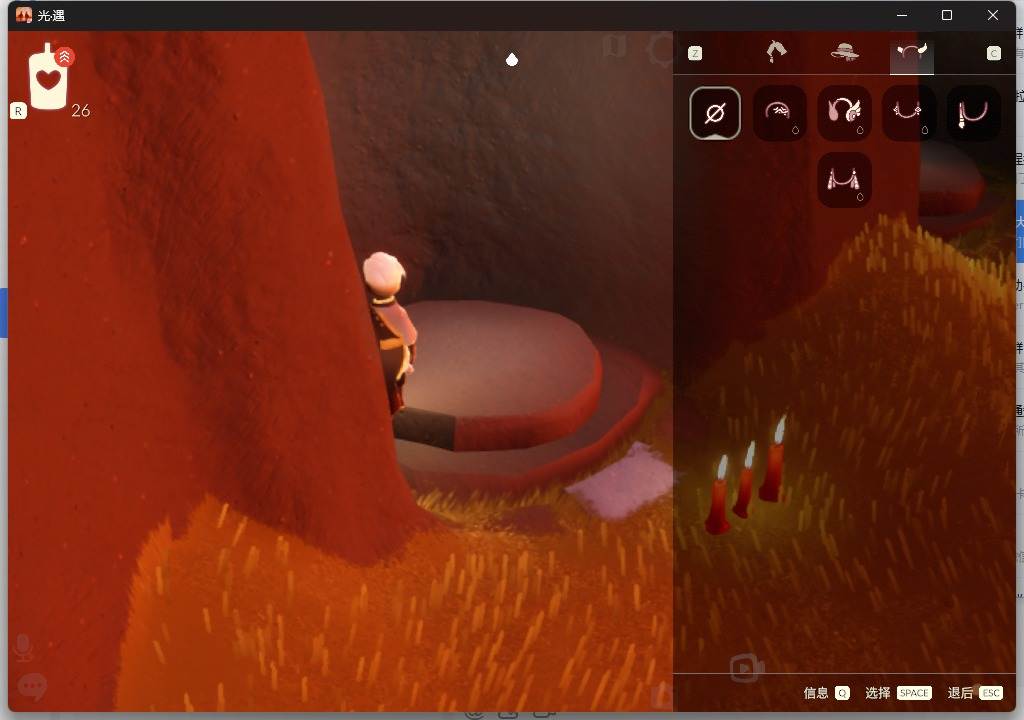Click the pink-haired player character

(391, 331)
